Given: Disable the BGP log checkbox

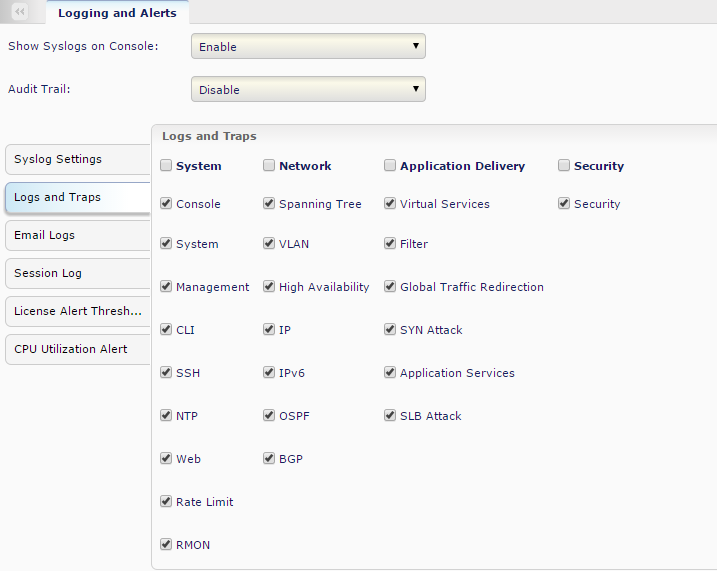Looking at the screenshot, I should tap(269, 458).
